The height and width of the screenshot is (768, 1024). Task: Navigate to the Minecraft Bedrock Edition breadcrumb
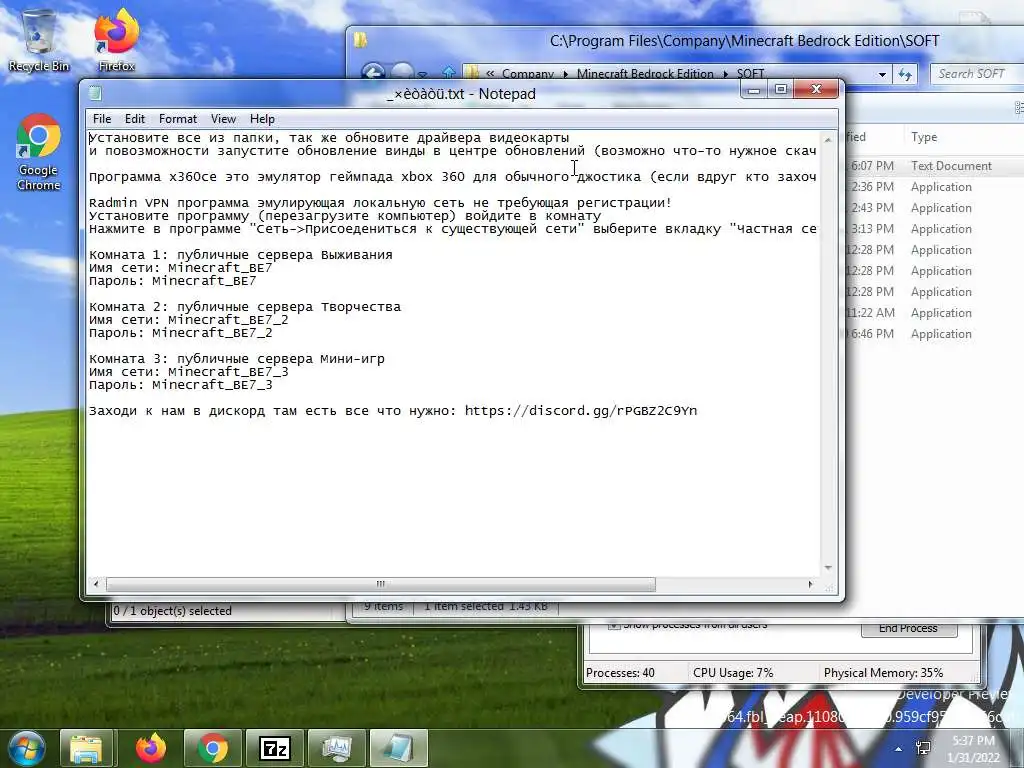pyautogui.click(x=645, y=74)
